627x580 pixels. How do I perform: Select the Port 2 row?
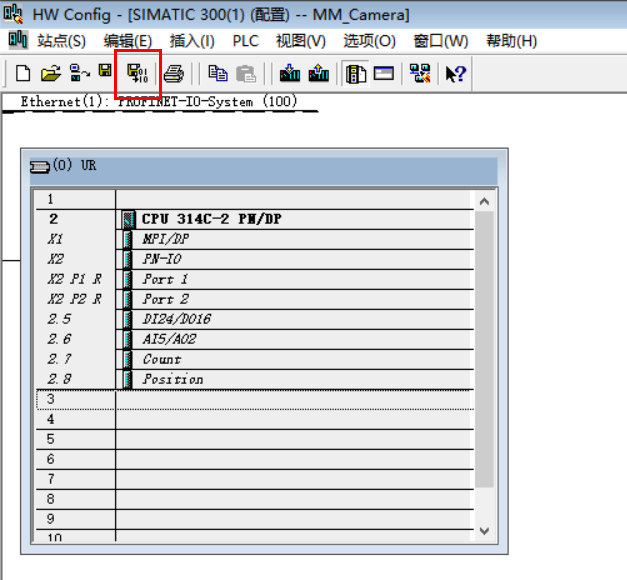coord(255,299)
